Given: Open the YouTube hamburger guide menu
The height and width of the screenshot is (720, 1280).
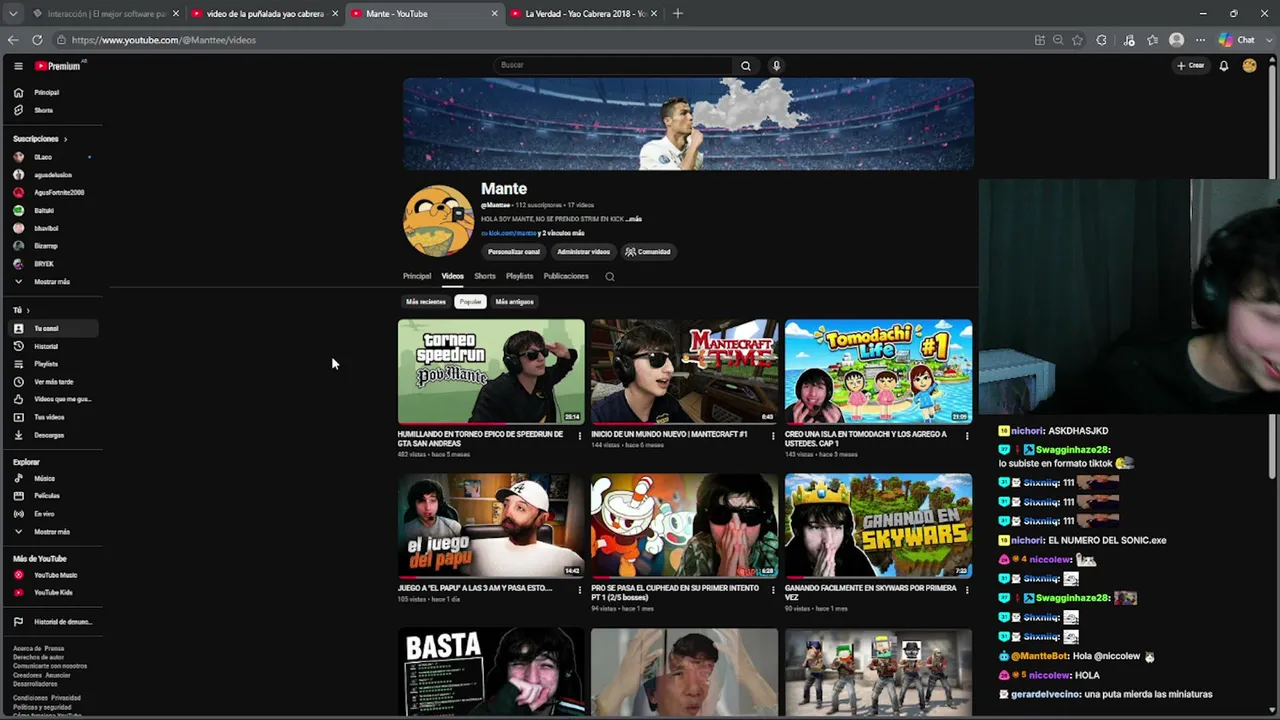Looking at the screenshot, I should coord(18,66).
